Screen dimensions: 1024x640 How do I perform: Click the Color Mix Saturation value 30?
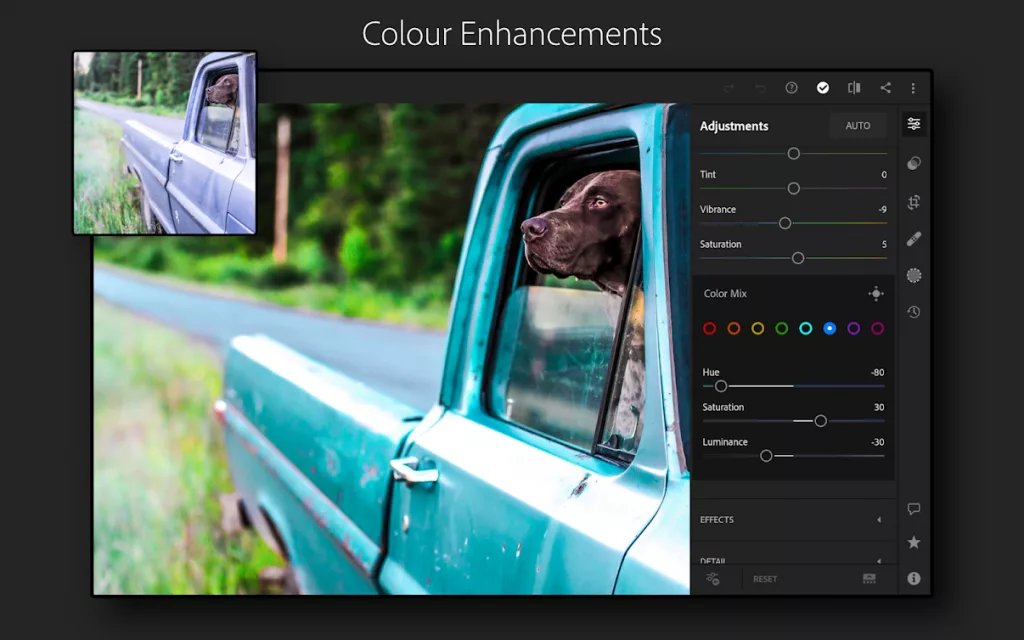coord(879,408)
